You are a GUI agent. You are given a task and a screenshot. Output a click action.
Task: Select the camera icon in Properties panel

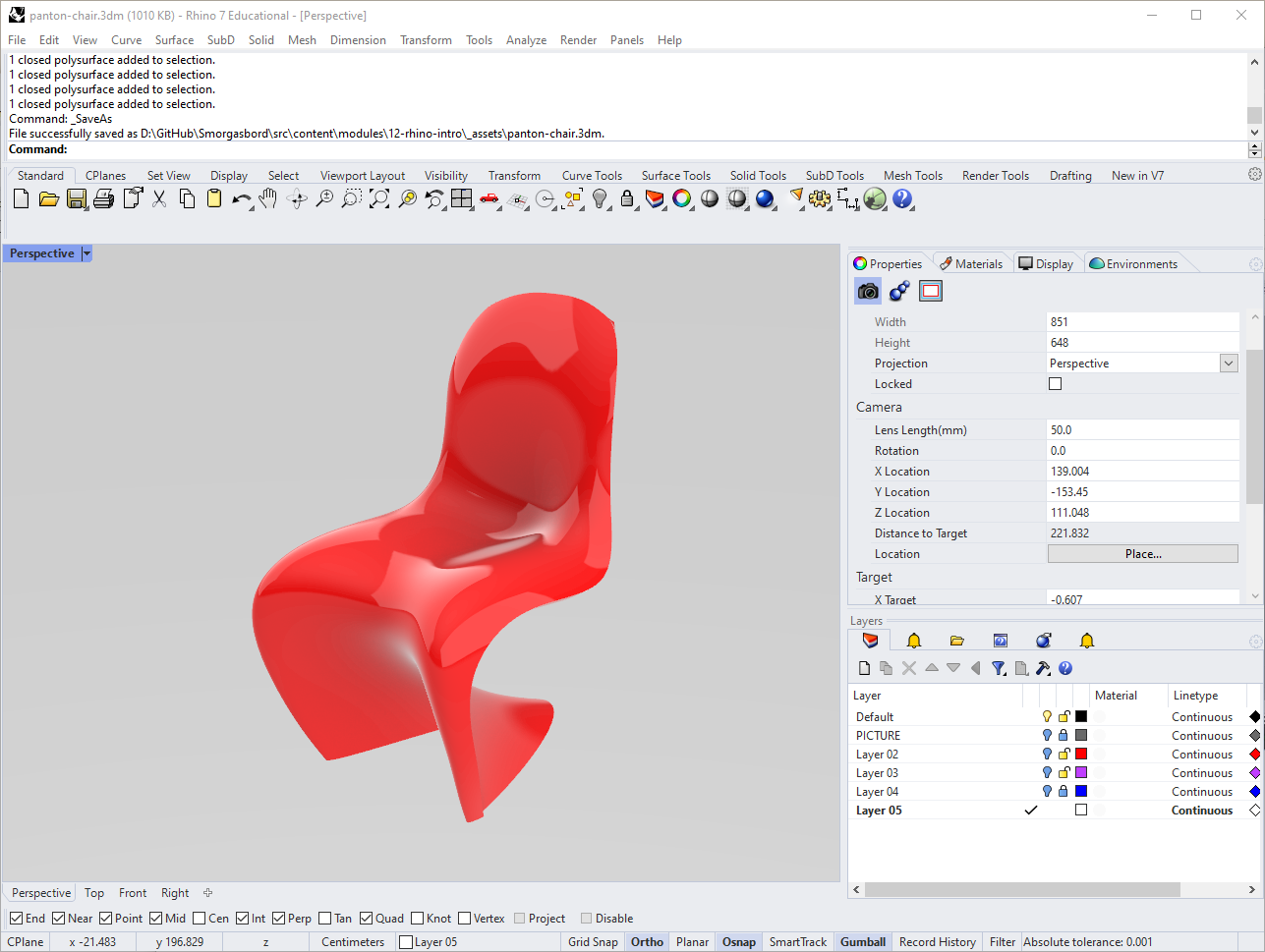point(868,291)
